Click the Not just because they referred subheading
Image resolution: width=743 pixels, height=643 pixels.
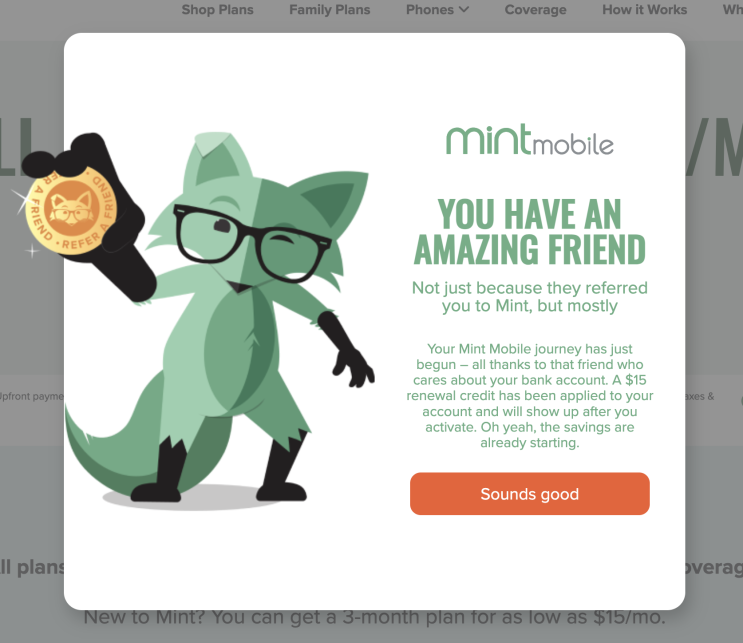[x=530, y=297]
